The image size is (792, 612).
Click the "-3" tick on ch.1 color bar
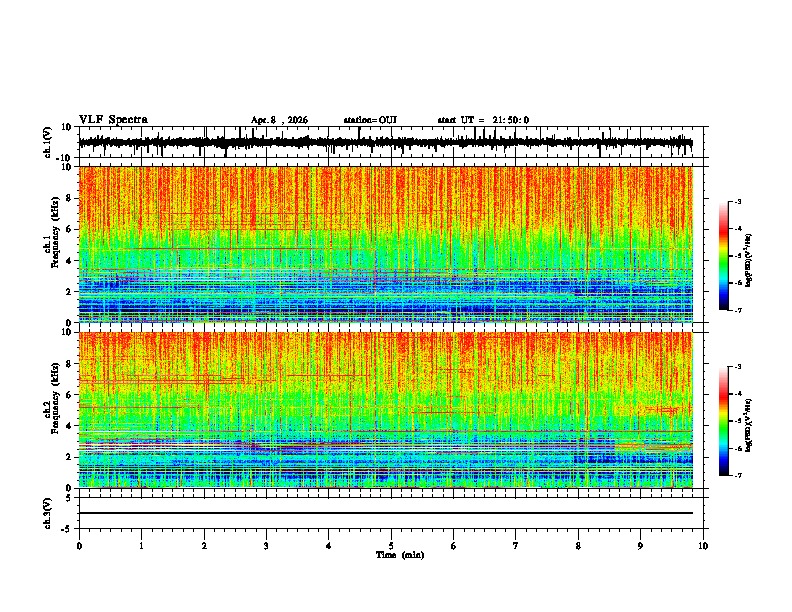point(737,202)
